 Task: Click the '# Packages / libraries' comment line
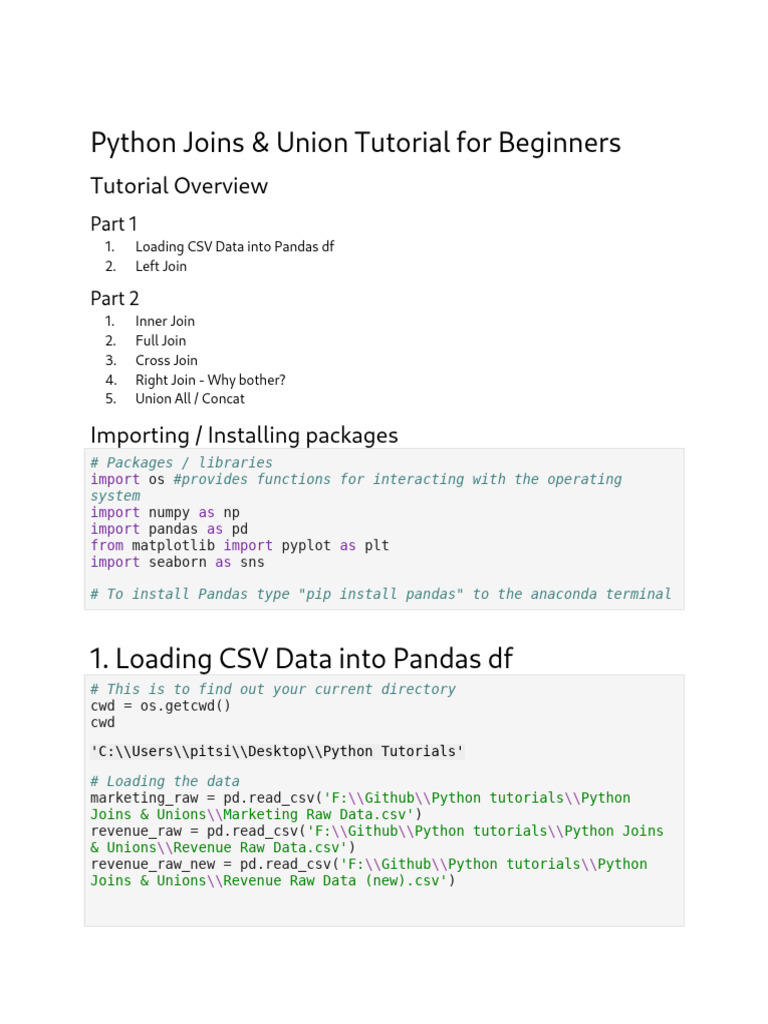181,463
